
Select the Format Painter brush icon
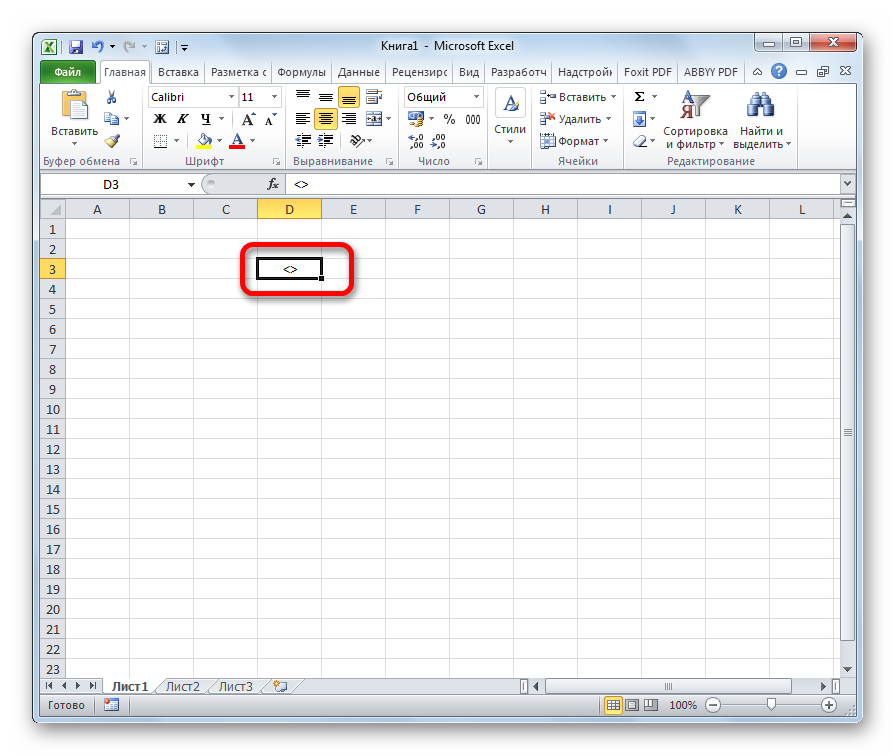coord(112,141)
